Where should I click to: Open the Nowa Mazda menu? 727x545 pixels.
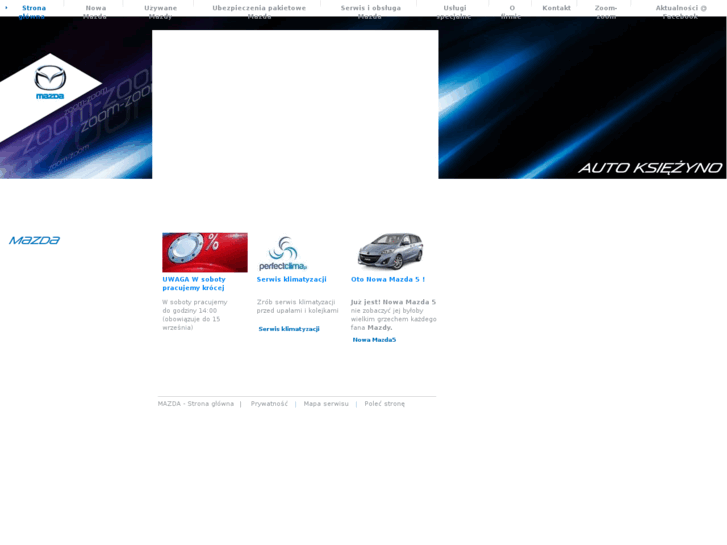(x=96, y=12)
